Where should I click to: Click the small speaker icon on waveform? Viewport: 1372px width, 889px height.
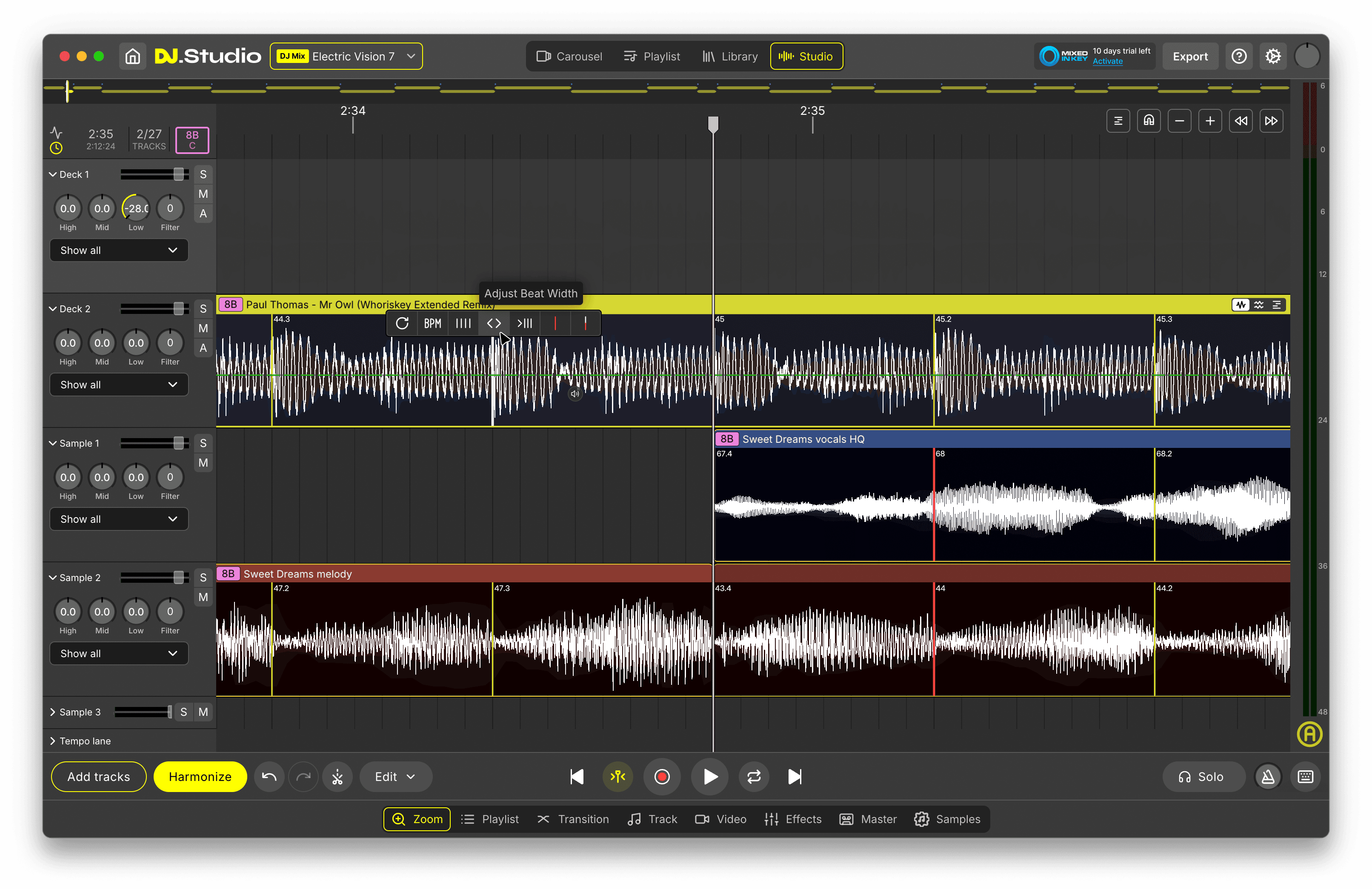pyautogui.click(x=575, y=394)
